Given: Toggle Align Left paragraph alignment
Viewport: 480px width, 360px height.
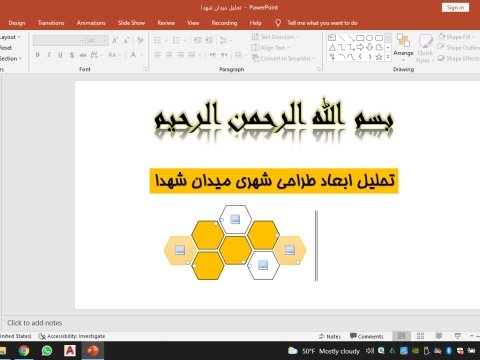Looking at the screenshot, I should [158, 55].
